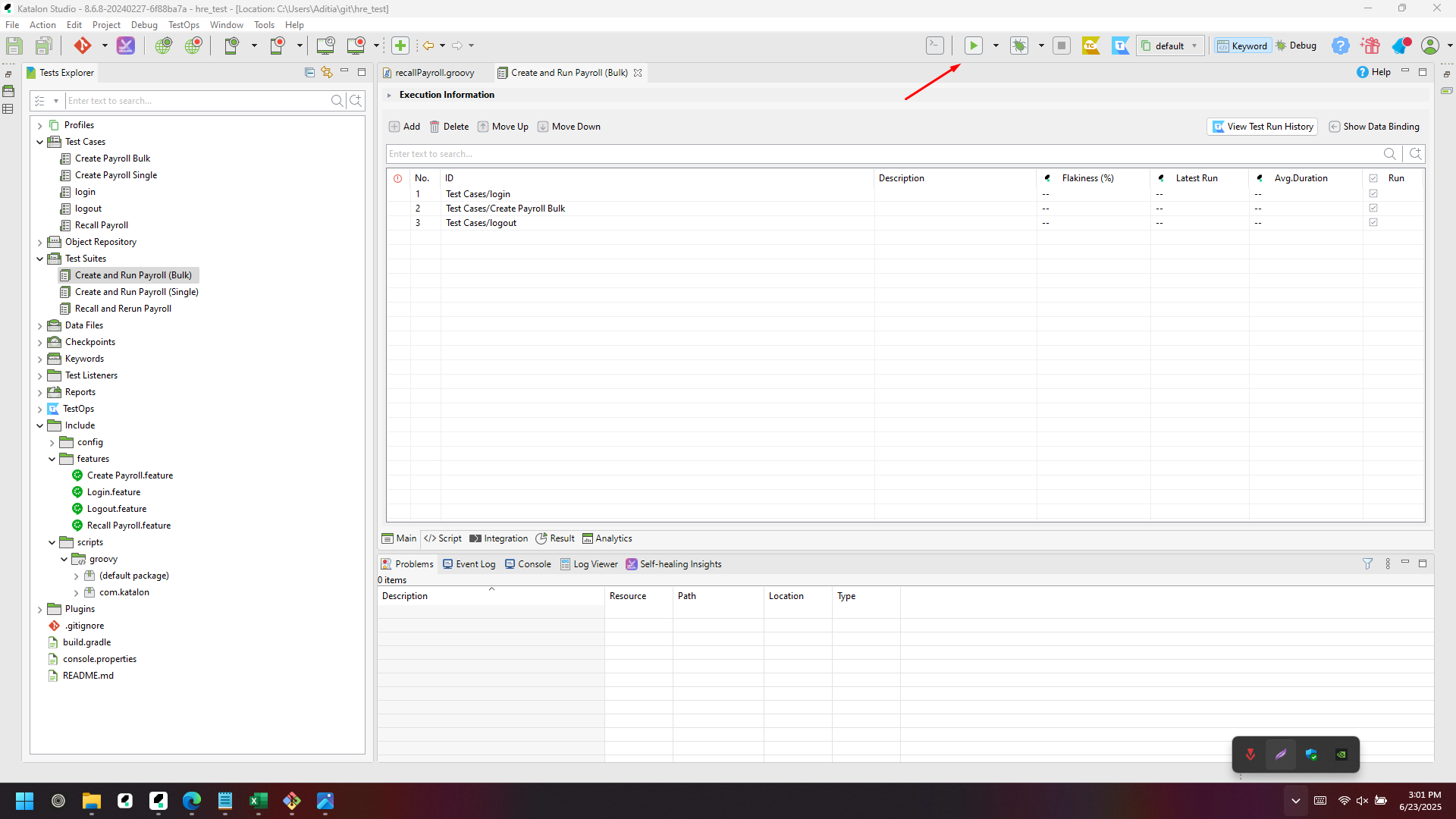Click View Test Run History button

(1263, 127)
